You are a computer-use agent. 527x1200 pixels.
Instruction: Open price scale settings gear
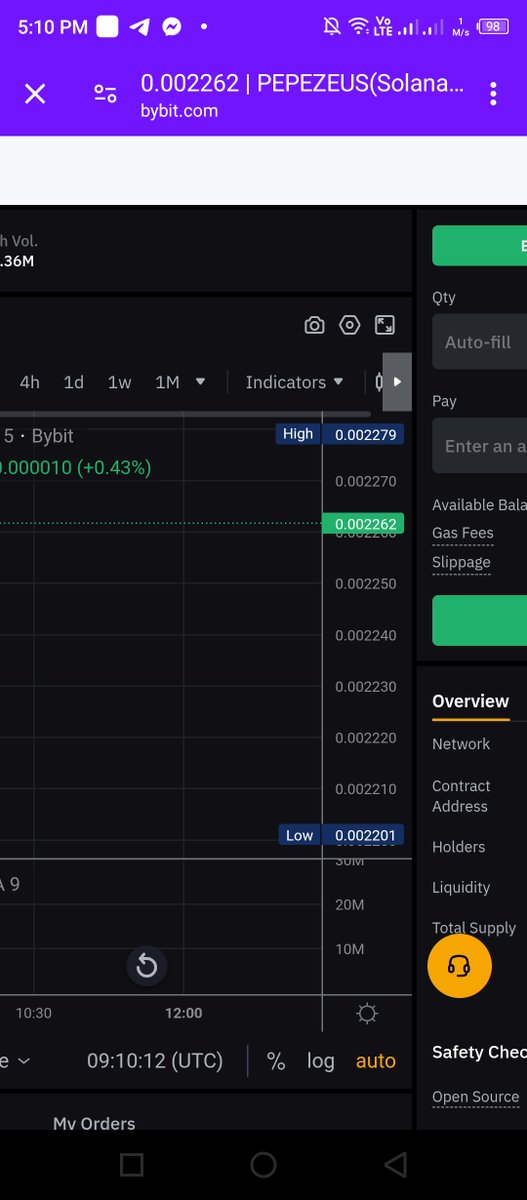click(367, 1014)
